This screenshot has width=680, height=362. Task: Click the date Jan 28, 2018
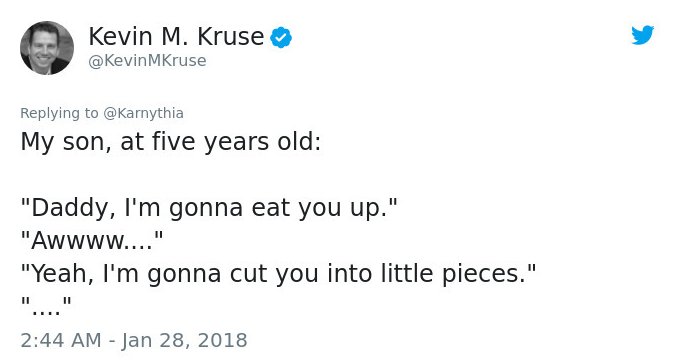[184, 340]
